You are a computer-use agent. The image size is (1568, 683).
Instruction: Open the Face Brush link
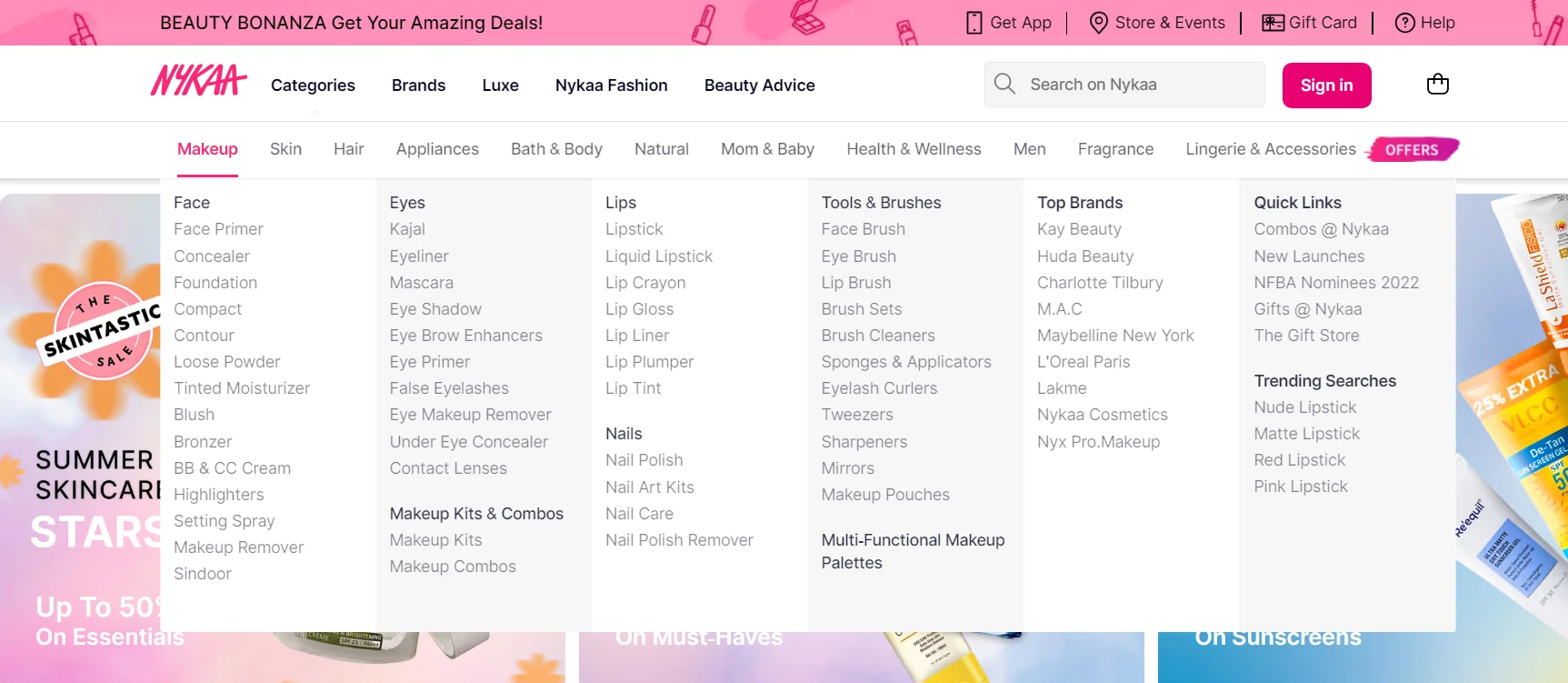coord(864,229)
